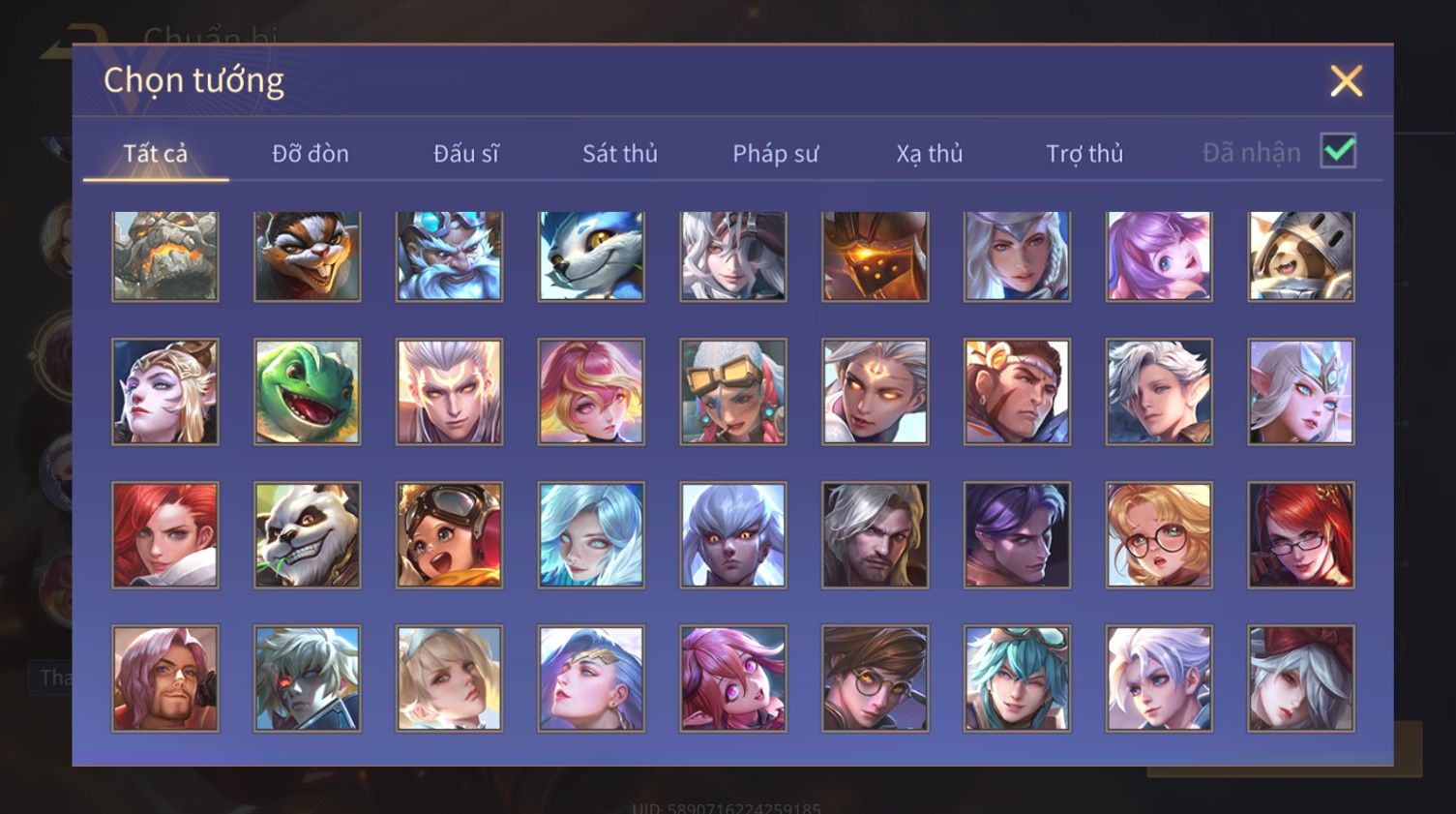Show the Trợ thủ hero list
This screenshot has height=814, width=1456.
1085,153
